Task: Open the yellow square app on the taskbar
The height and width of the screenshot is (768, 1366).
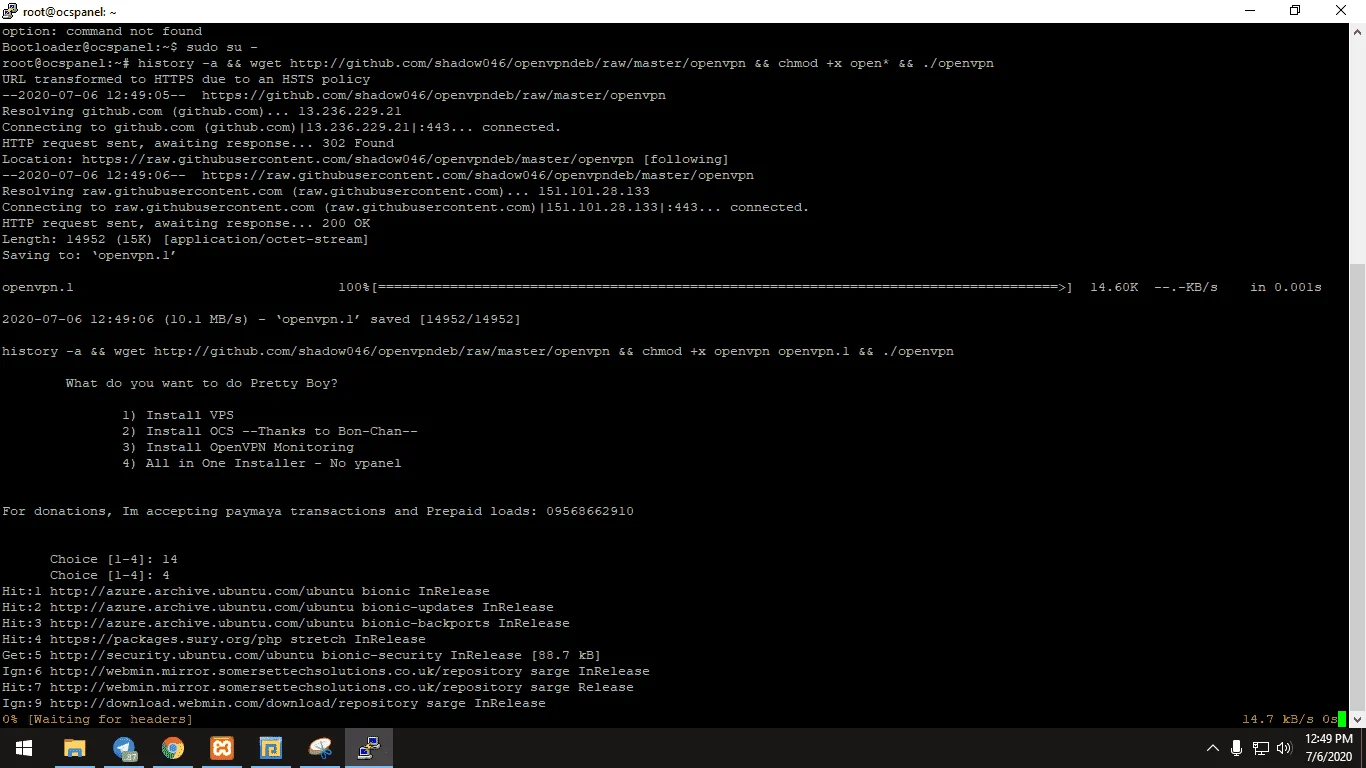Action: [x=270, y=748]
